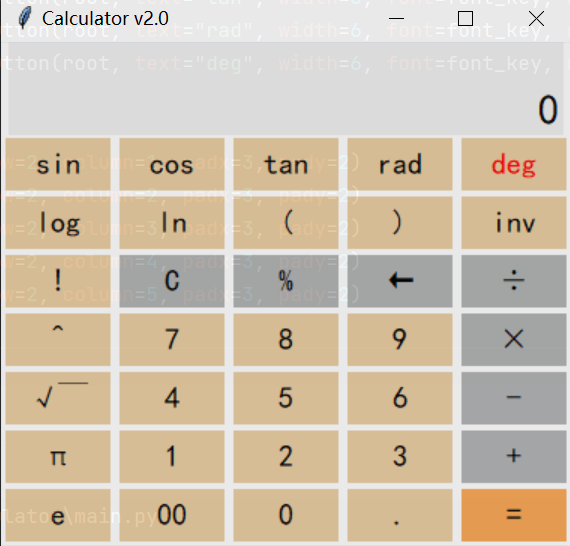Click the double zero 00 key
Viewport: 570px width, 546px height.
click(172, 515)
